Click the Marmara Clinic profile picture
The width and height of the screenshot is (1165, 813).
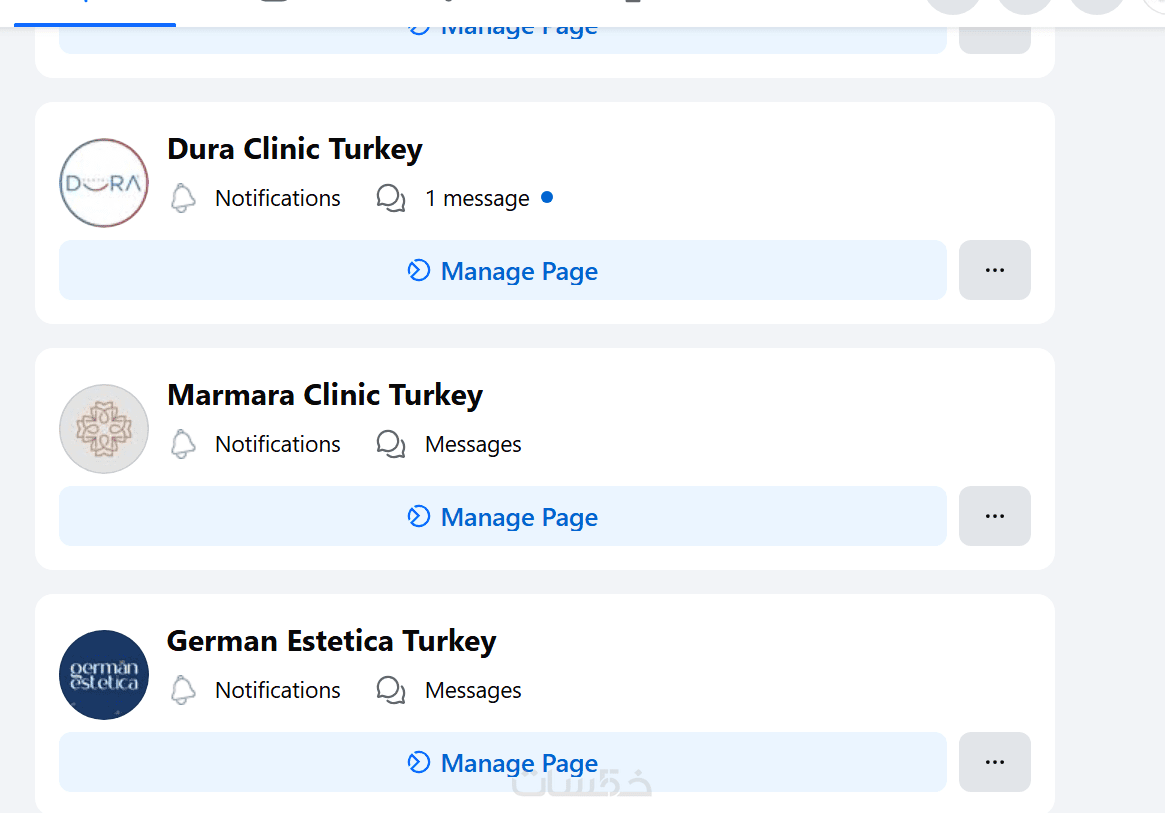pyautogui.click(x=104, y=429)
